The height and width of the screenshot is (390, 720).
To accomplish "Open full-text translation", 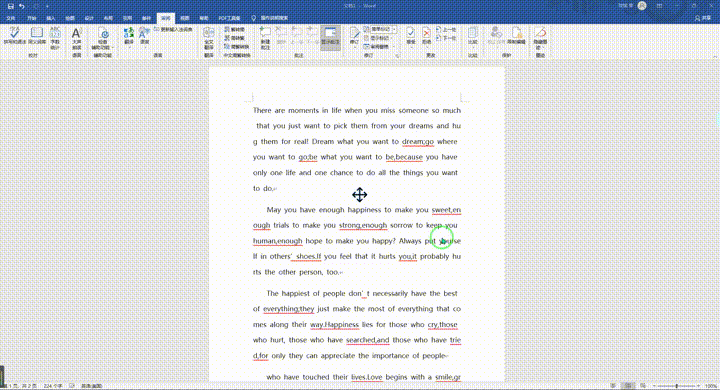I will 209,39.
